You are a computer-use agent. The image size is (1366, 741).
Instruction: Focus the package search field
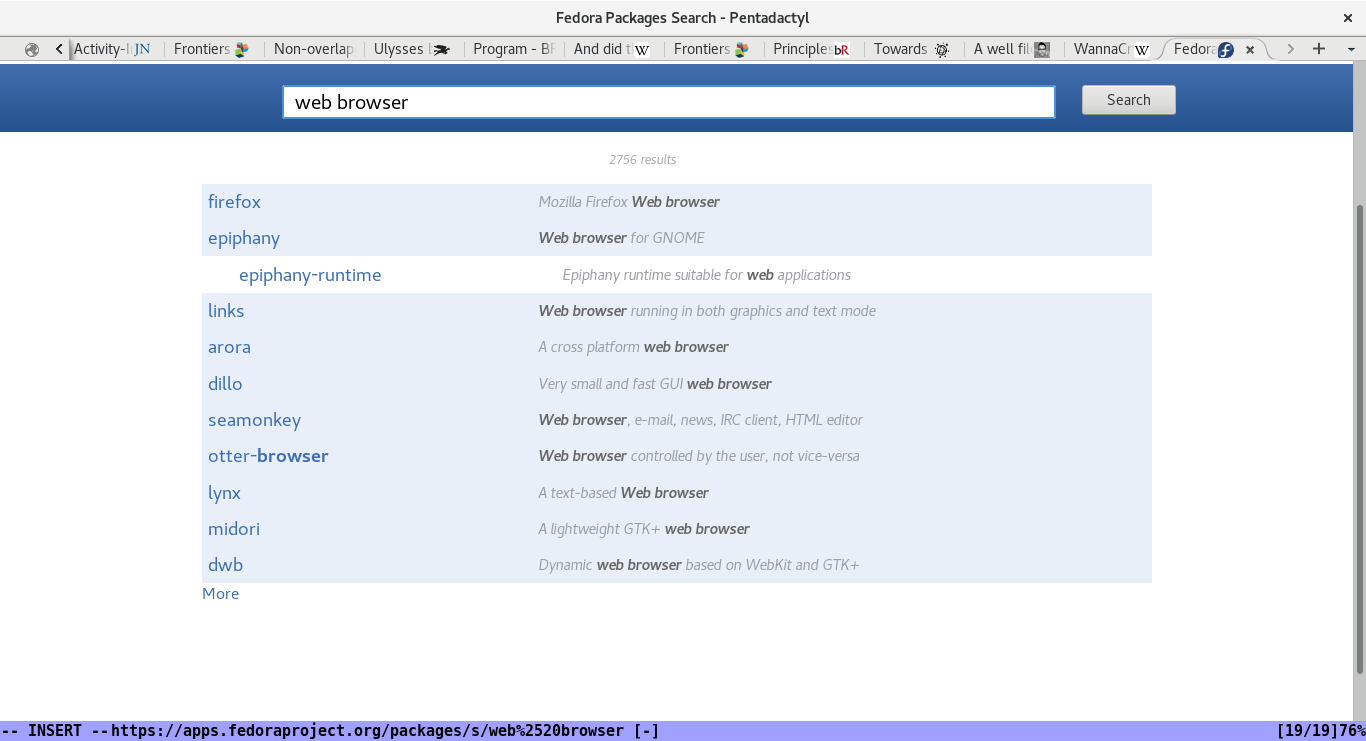coord(669,102)
